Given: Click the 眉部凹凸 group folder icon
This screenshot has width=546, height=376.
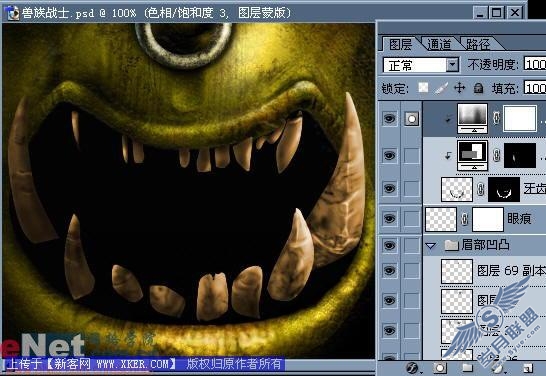Looking at the screenshot, I should point(452,245).
